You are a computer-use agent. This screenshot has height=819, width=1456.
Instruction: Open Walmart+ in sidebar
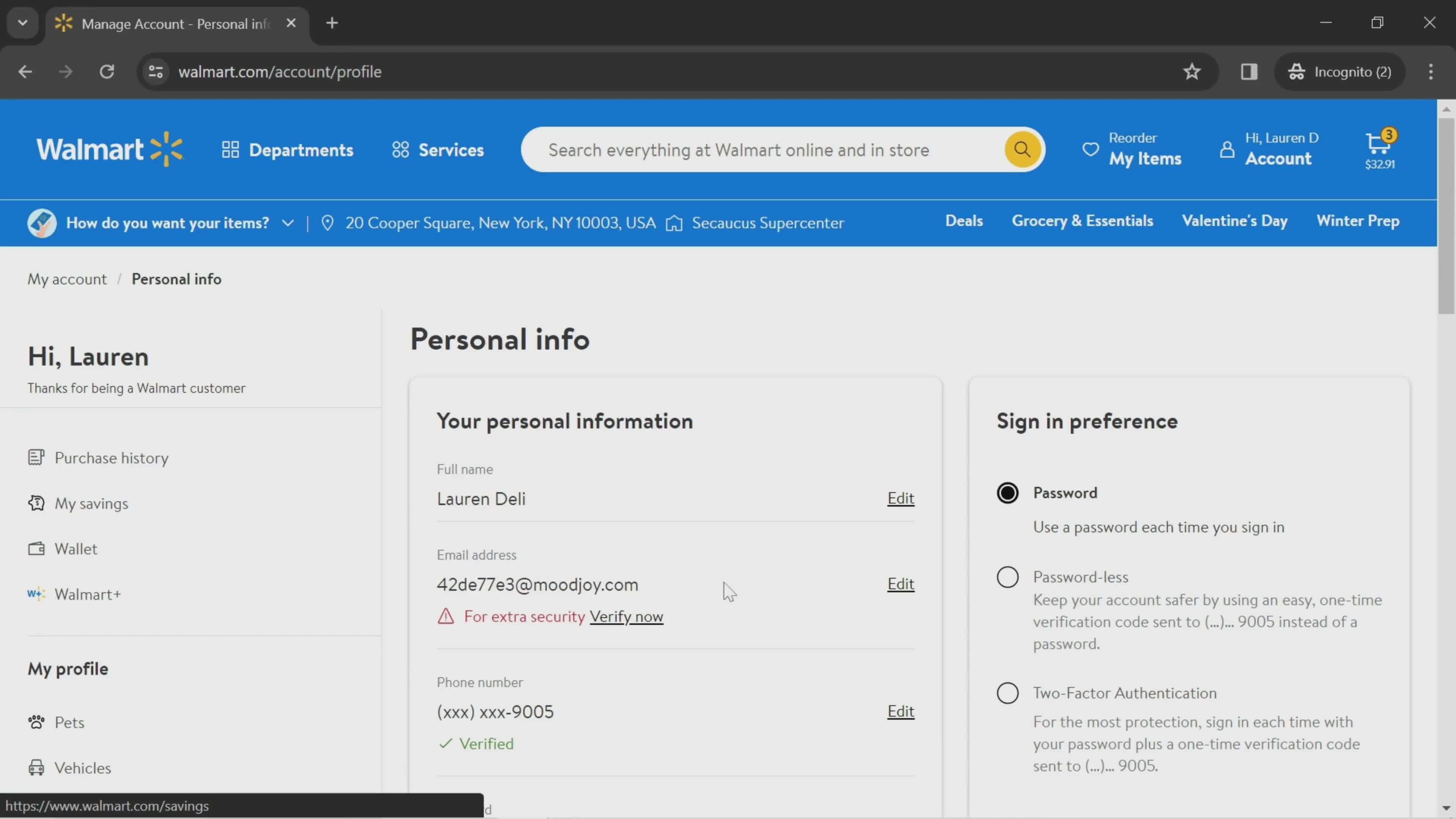(x=74, y=595)
